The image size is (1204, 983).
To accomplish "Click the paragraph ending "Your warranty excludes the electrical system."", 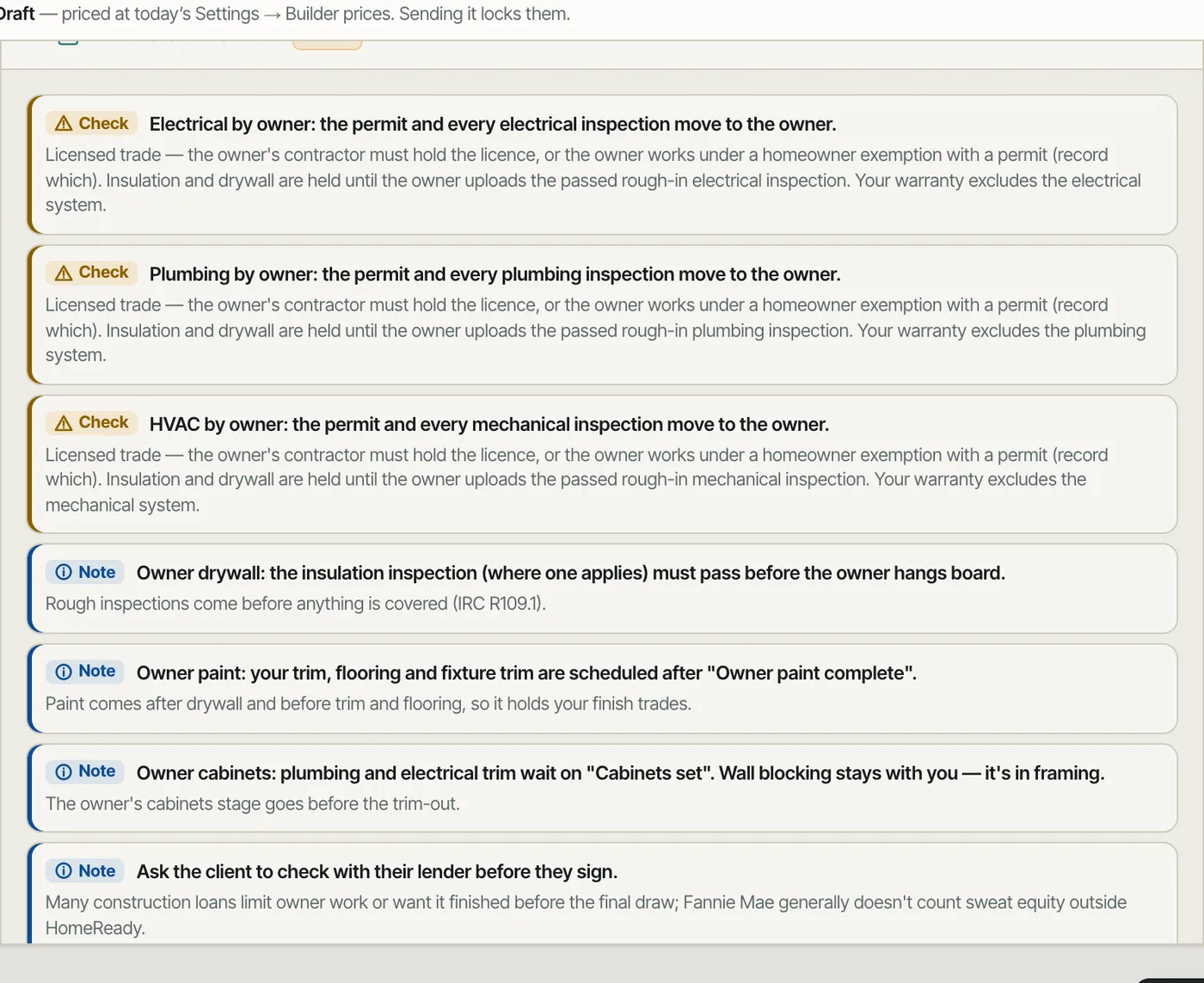I will pyautogui.click(x=593, y=180).
